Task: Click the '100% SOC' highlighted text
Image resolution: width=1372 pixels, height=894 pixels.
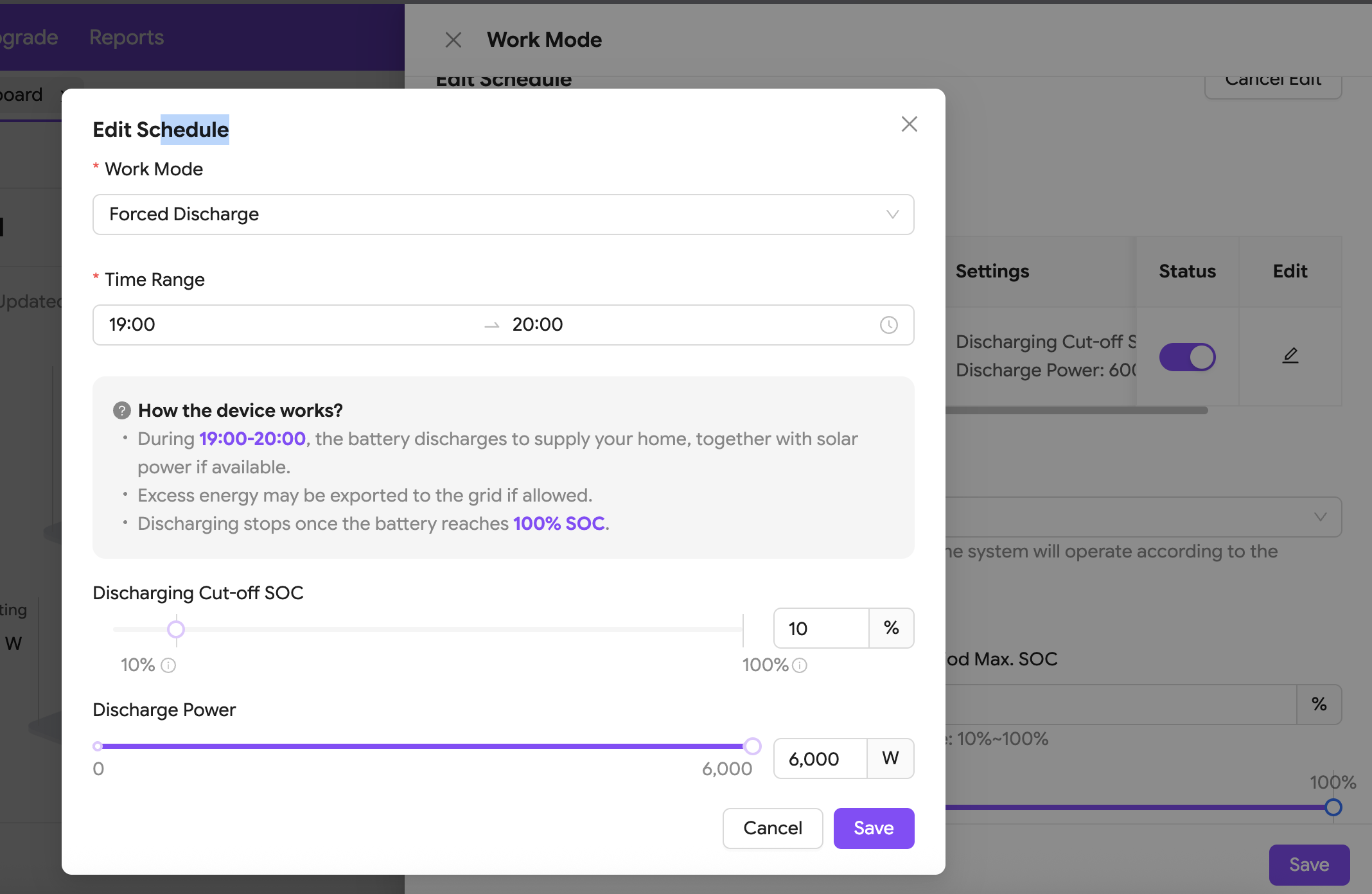Action: 559,523
